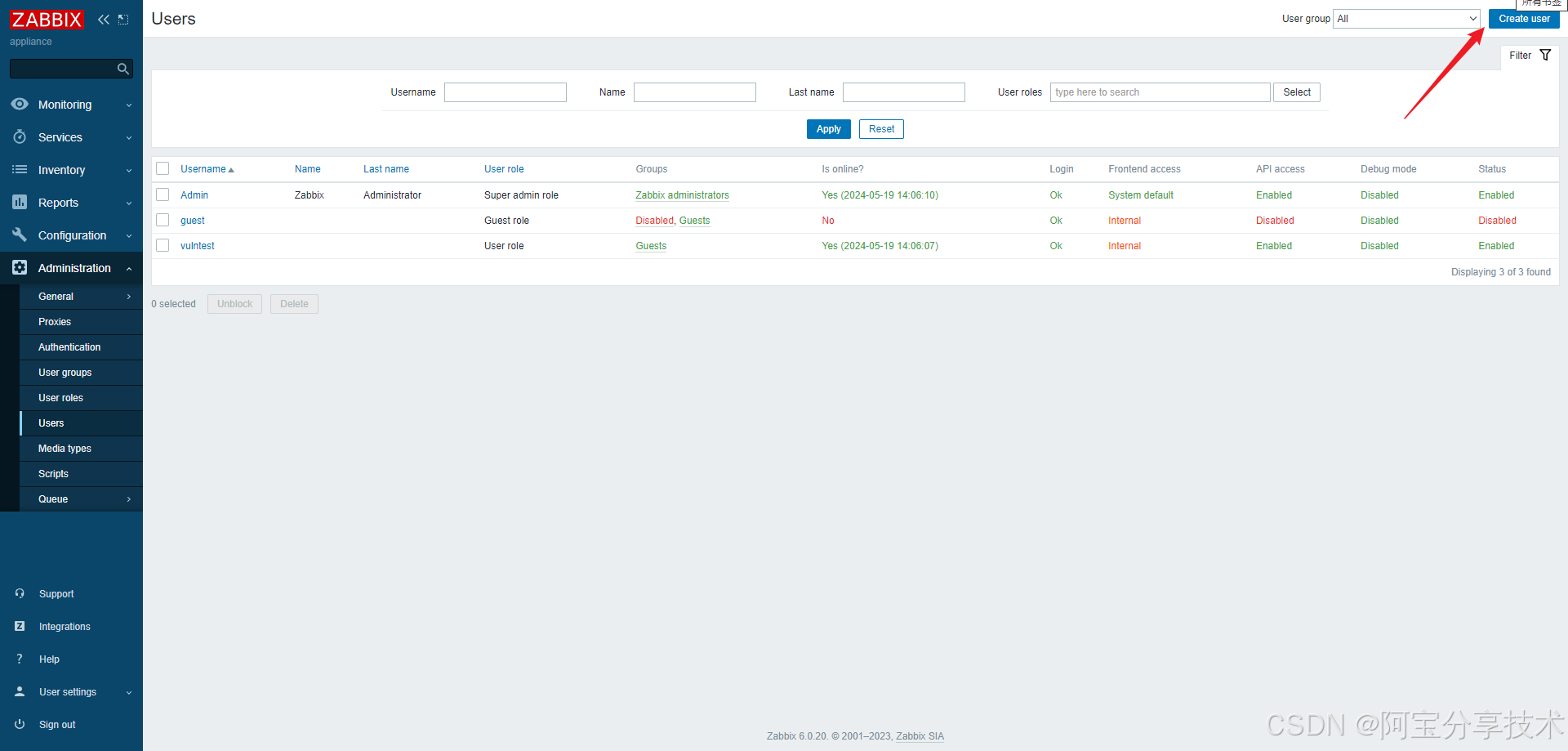Click the Select button for user roles
This screenshot has width=1568, height=751.
click(1296, 92)
